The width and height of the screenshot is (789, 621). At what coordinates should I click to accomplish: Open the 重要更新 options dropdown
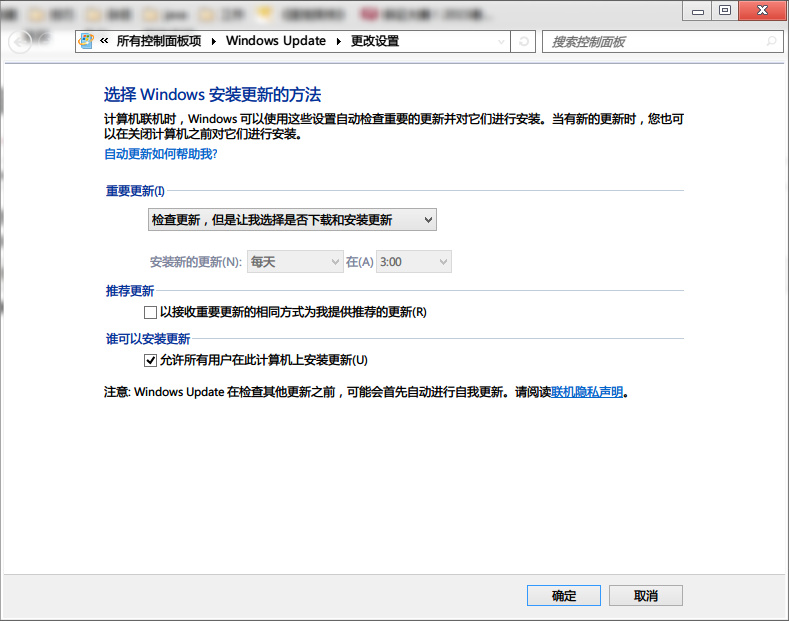(292, 220)
